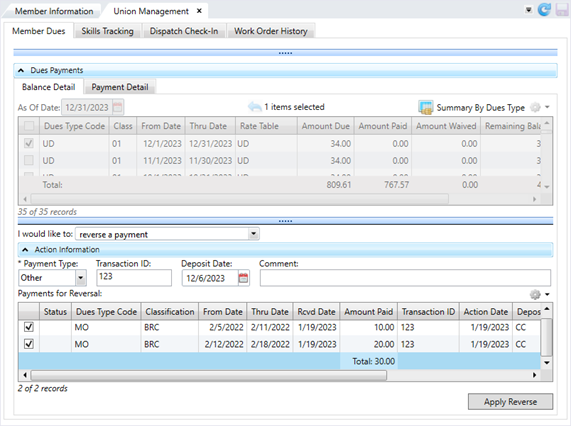Open the As Of Date calendar picker
This screenshot has height=426, width=571.
point(118,107)
